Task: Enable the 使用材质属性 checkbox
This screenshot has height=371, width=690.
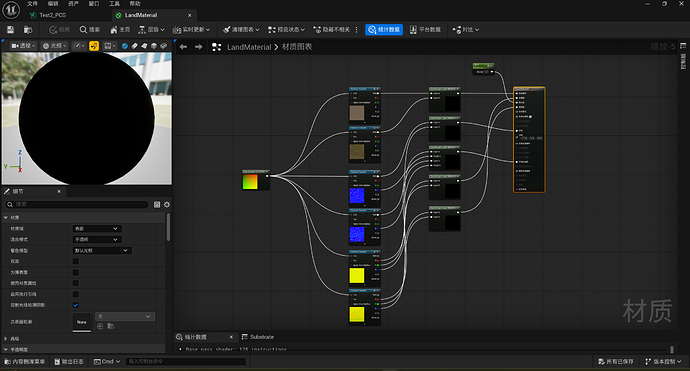Action: 76,283
